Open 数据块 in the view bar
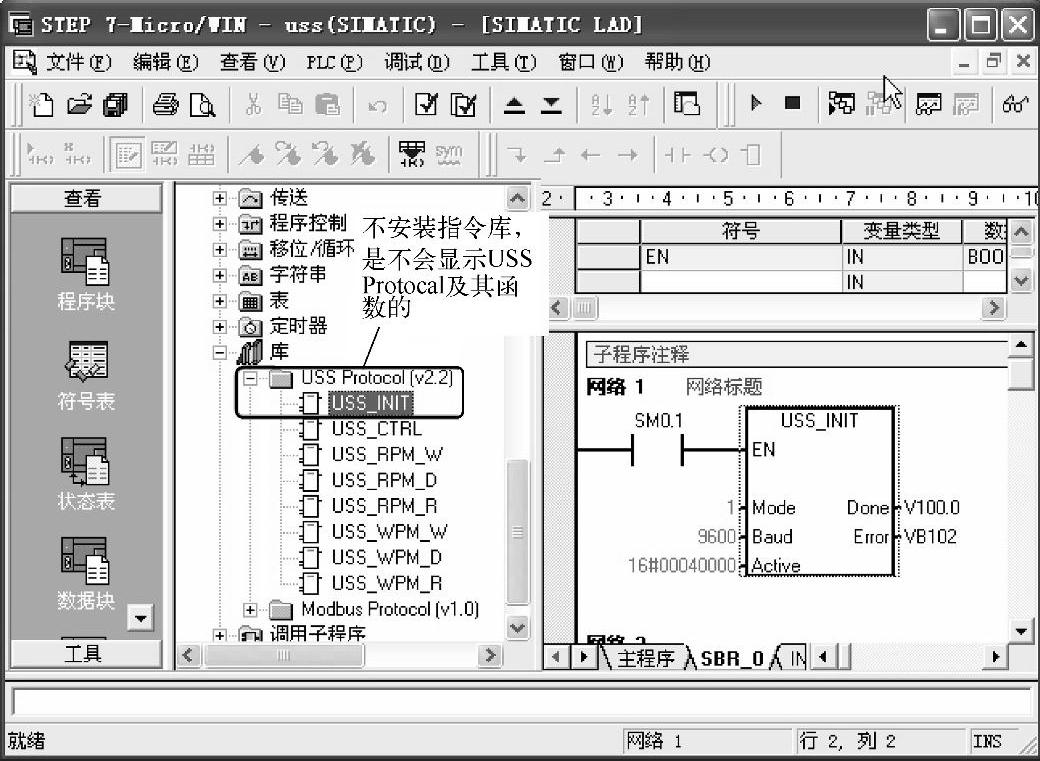This screenshot has height=761, width=1040. point(86,574)
